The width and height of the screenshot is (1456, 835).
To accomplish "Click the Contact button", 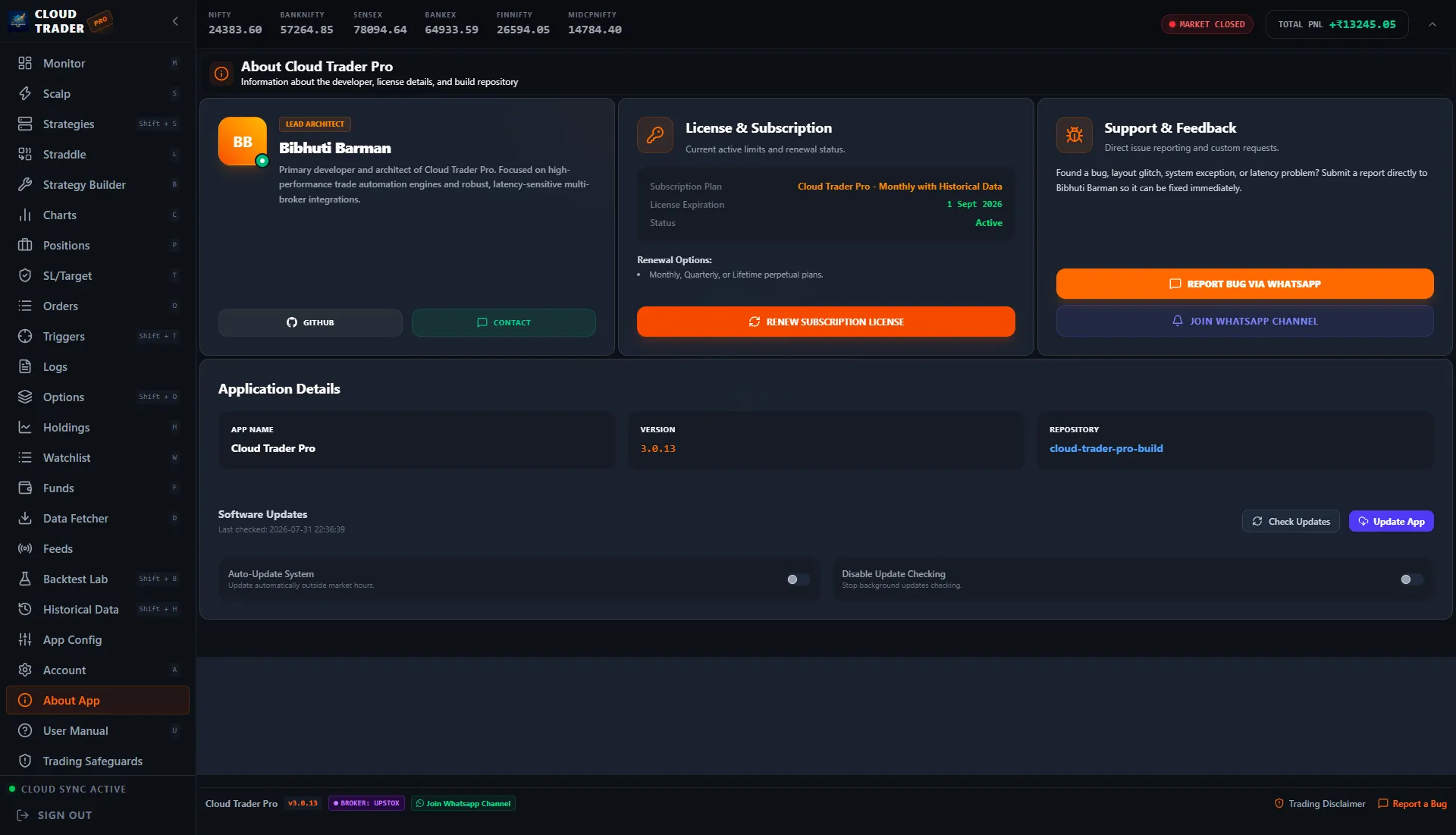I will (x=504, y=322).
